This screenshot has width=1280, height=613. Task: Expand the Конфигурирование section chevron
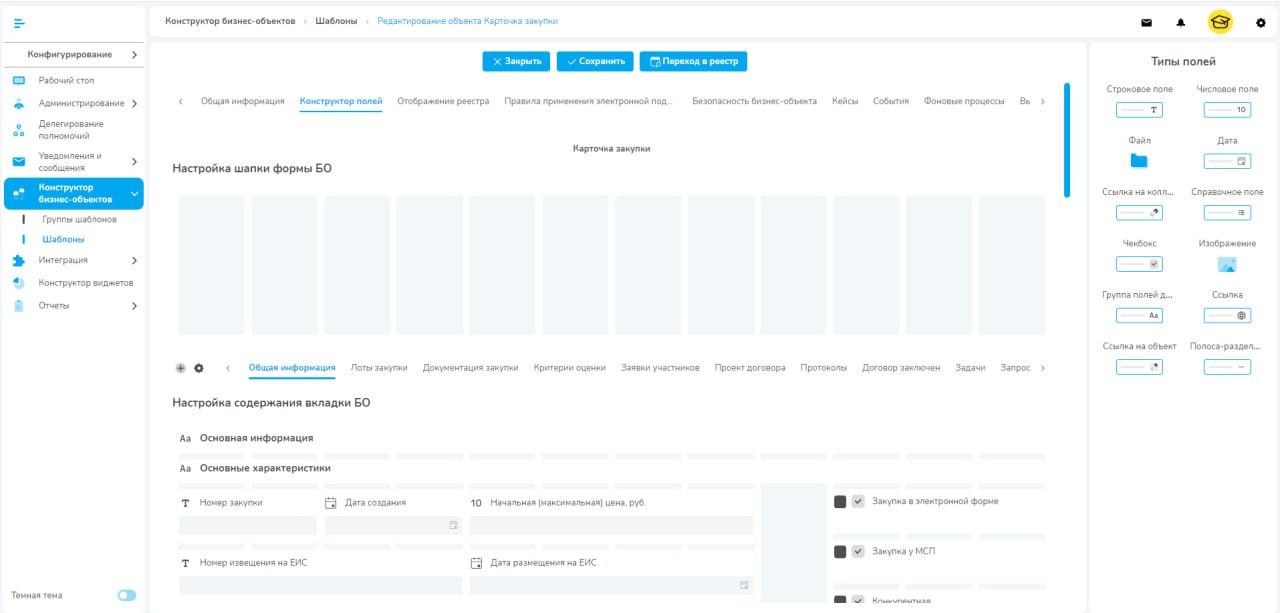click(x=134, y=54)
